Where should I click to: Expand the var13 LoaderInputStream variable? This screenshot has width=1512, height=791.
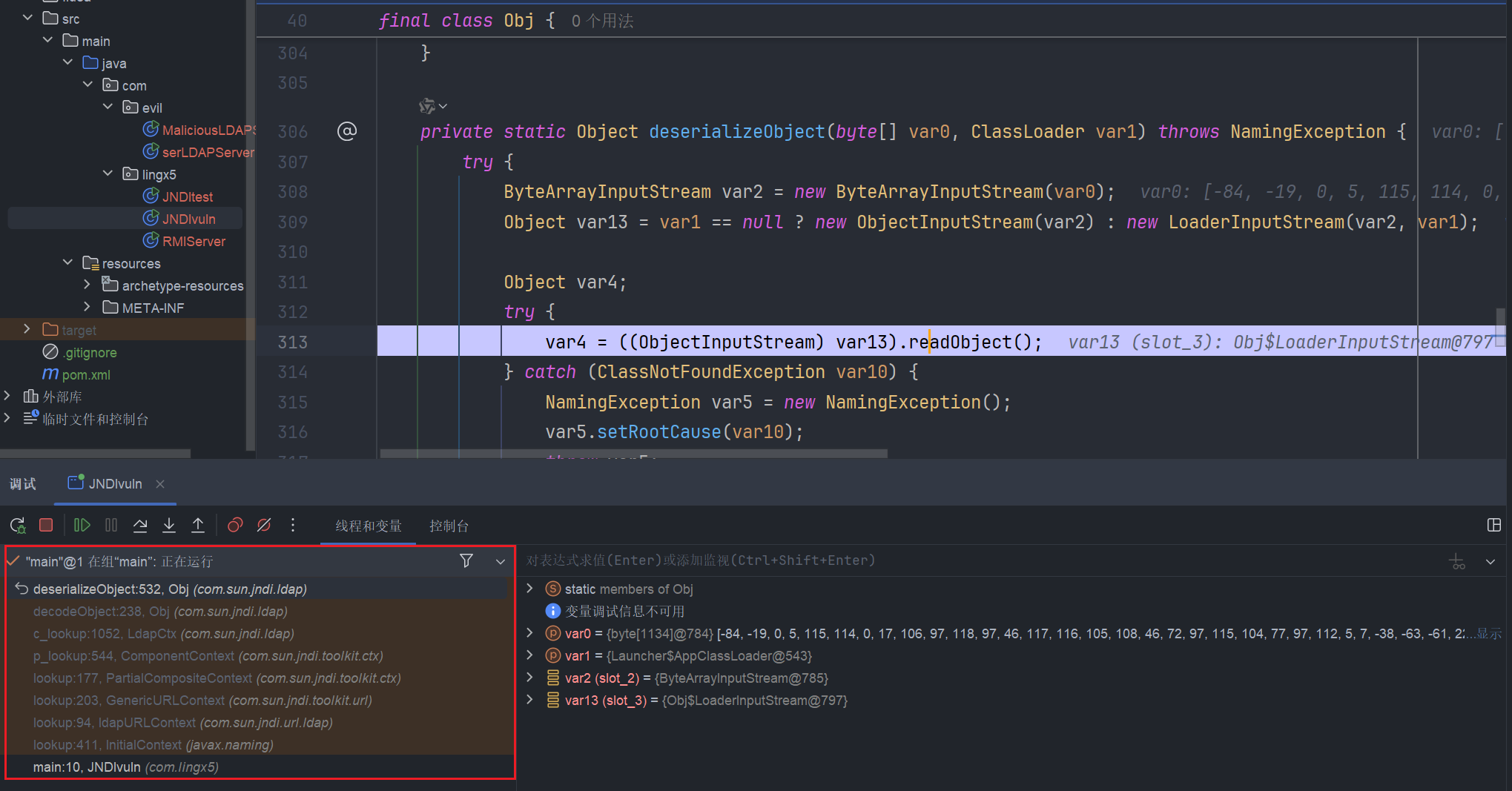529,700
